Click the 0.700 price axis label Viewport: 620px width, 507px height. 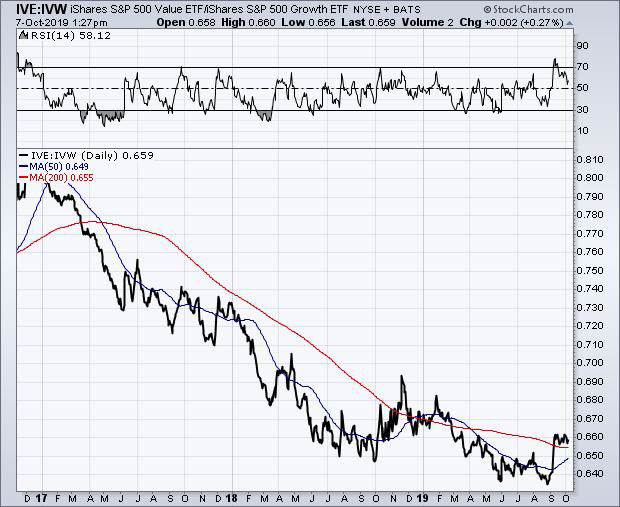pyautogui.click(x=590, y=363)
